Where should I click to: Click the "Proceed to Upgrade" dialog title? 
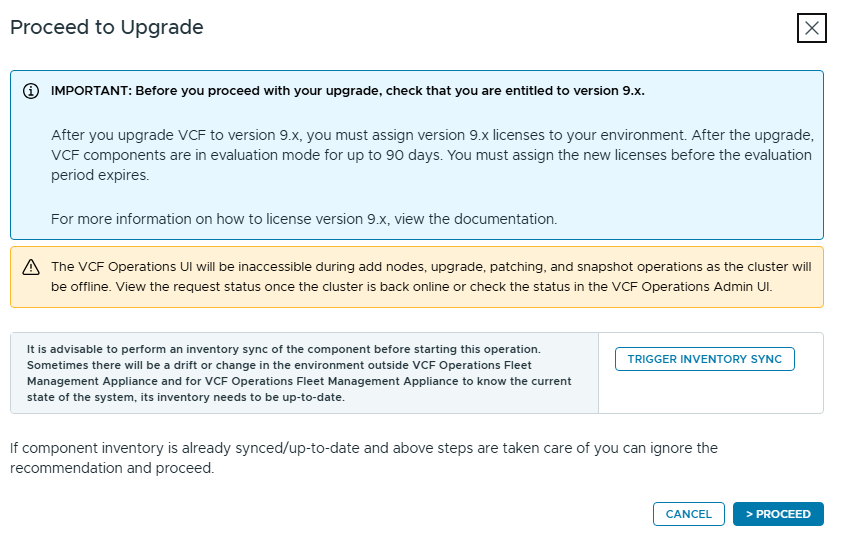(x=107, y=28)
